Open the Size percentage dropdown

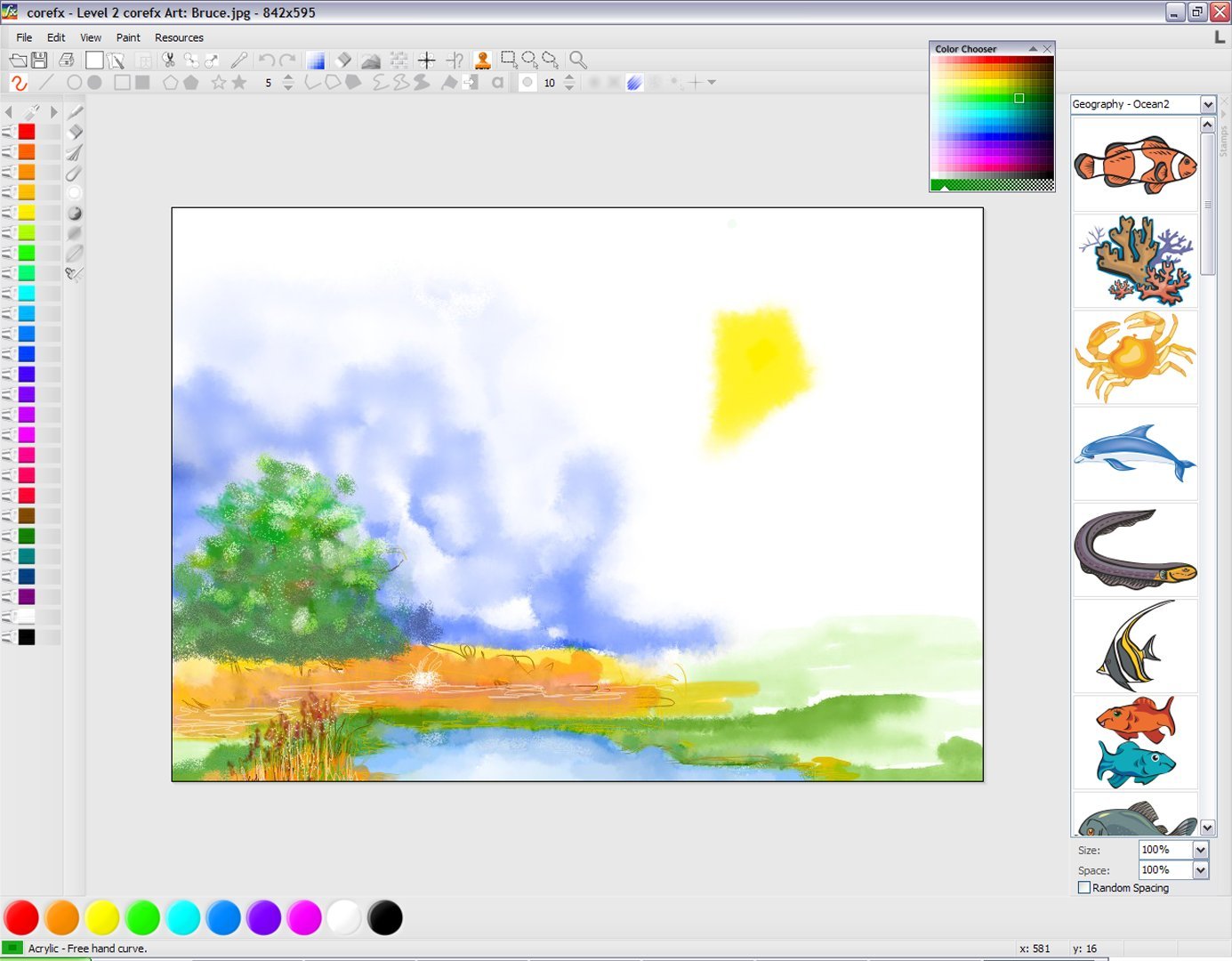[x=1199, y=849]
